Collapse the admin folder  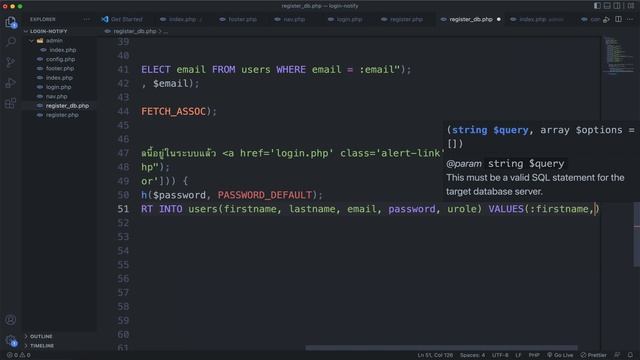tap(54, 40)
